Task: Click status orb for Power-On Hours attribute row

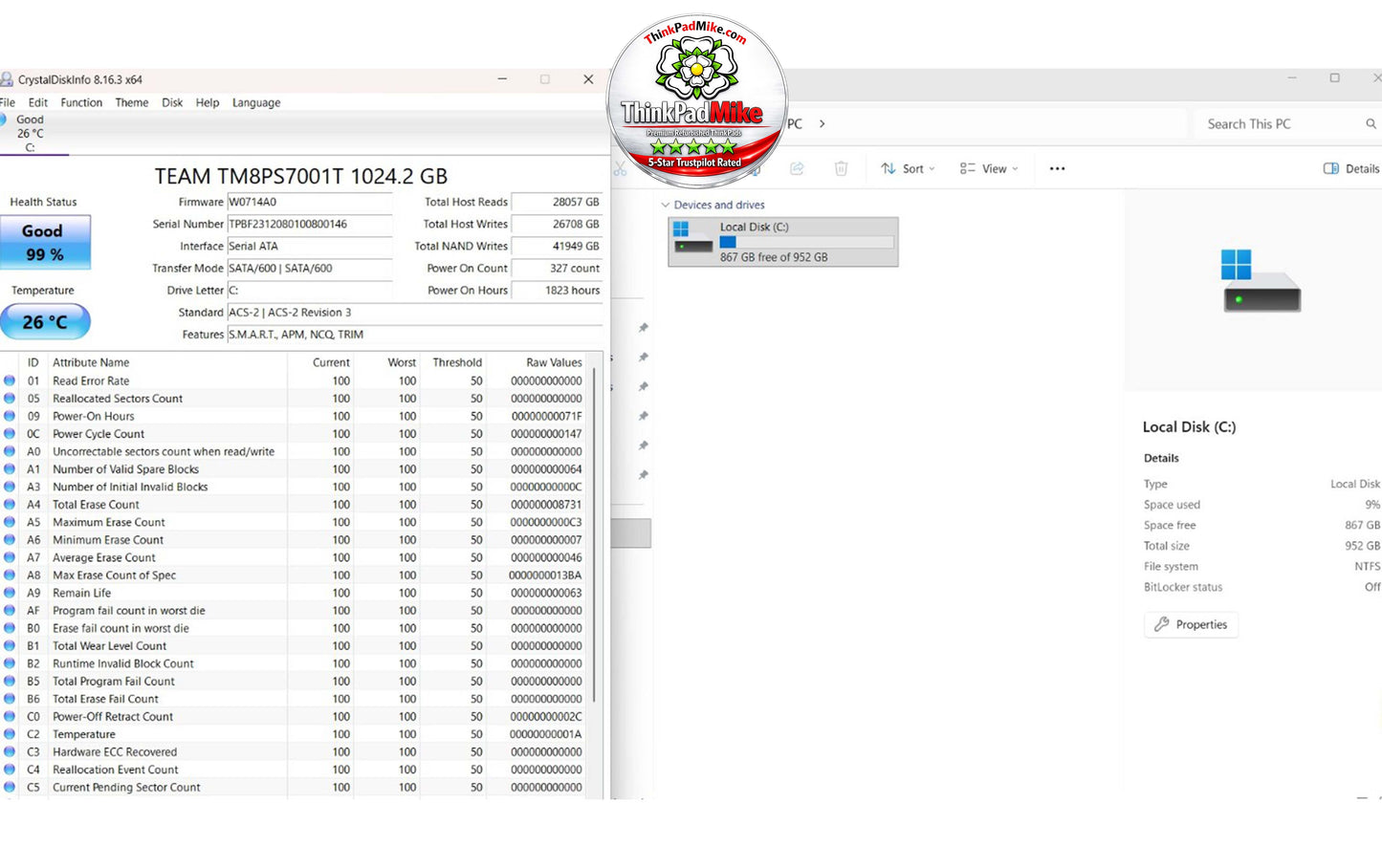Action: click(x=10, y=416)
